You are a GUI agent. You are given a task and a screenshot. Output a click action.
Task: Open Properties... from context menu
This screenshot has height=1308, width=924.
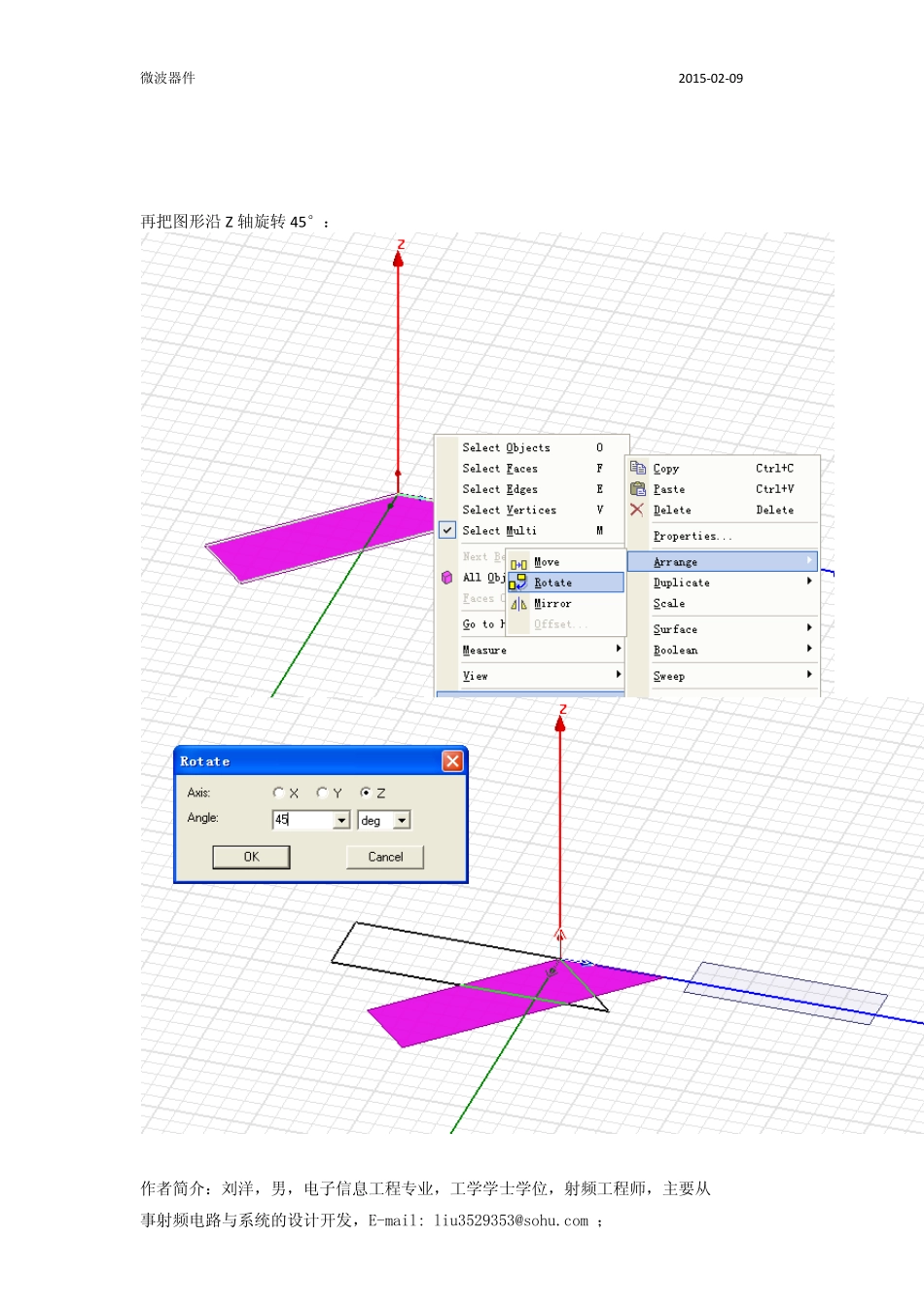pyautogui.click(x=723, y=536)
